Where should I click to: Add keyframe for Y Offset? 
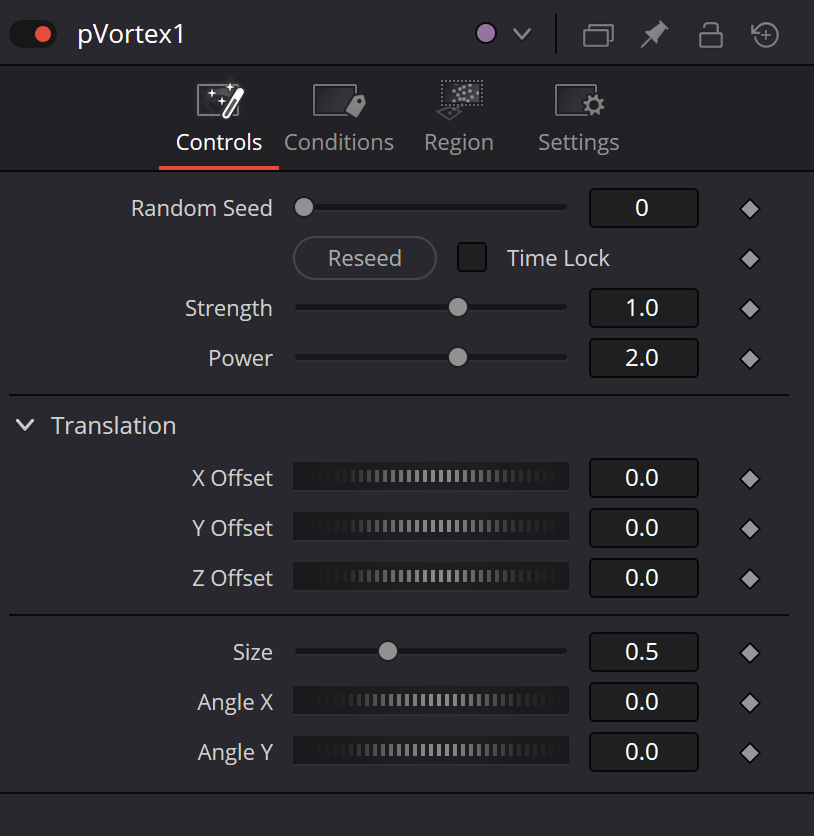749,529
